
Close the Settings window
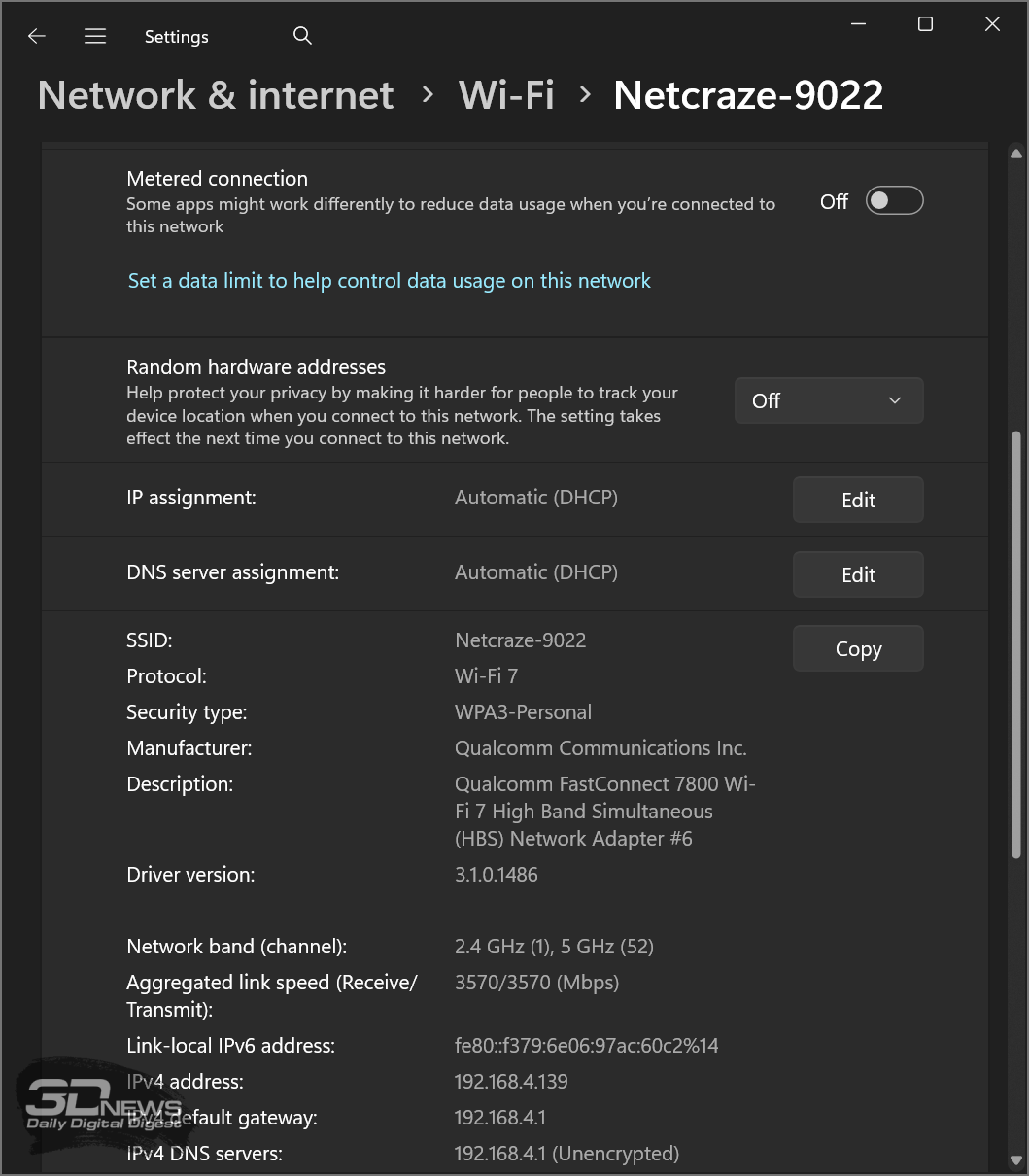pyautogui.click(x=992, y=24)
